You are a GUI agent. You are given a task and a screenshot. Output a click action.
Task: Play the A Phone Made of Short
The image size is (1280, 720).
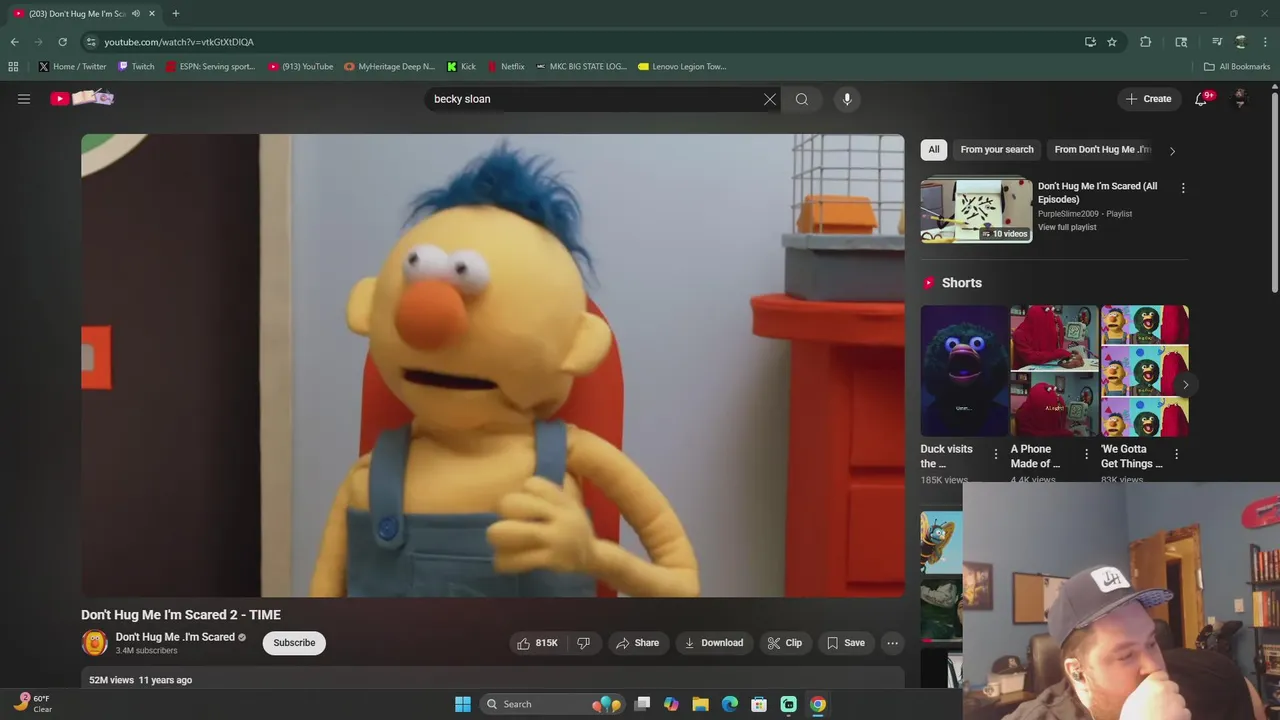[1054, 371]
